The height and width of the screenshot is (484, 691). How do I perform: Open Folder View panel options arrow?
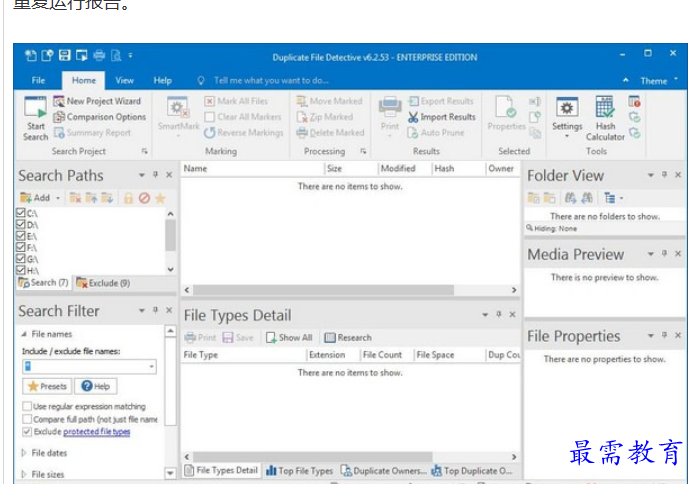pos(650,175)
